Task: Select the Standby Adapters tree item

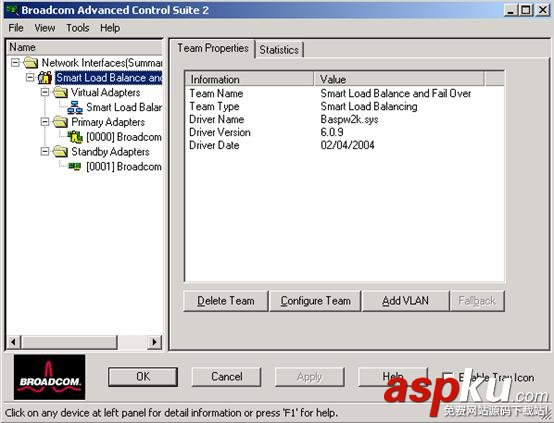Action: pyautogui.click(x=110, y=152)
